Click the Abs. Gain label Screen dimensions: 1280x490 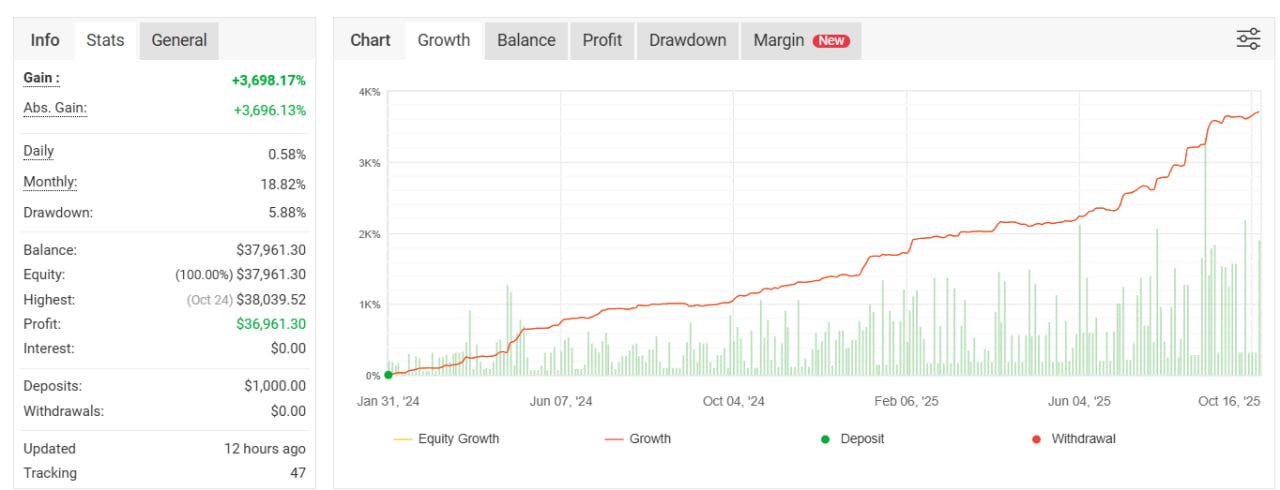click(x=54, y=109)
